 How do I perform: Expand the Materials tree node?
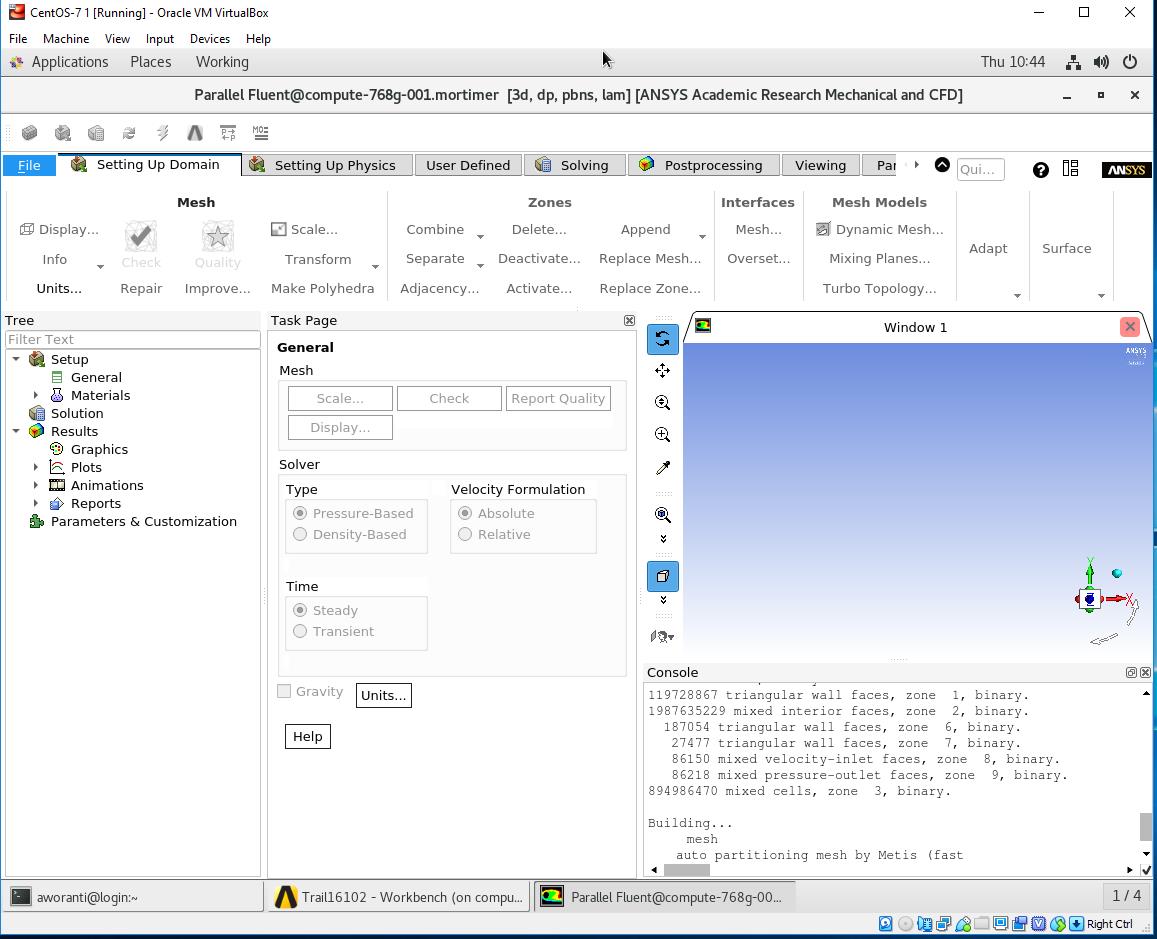[x=35, y=395]
